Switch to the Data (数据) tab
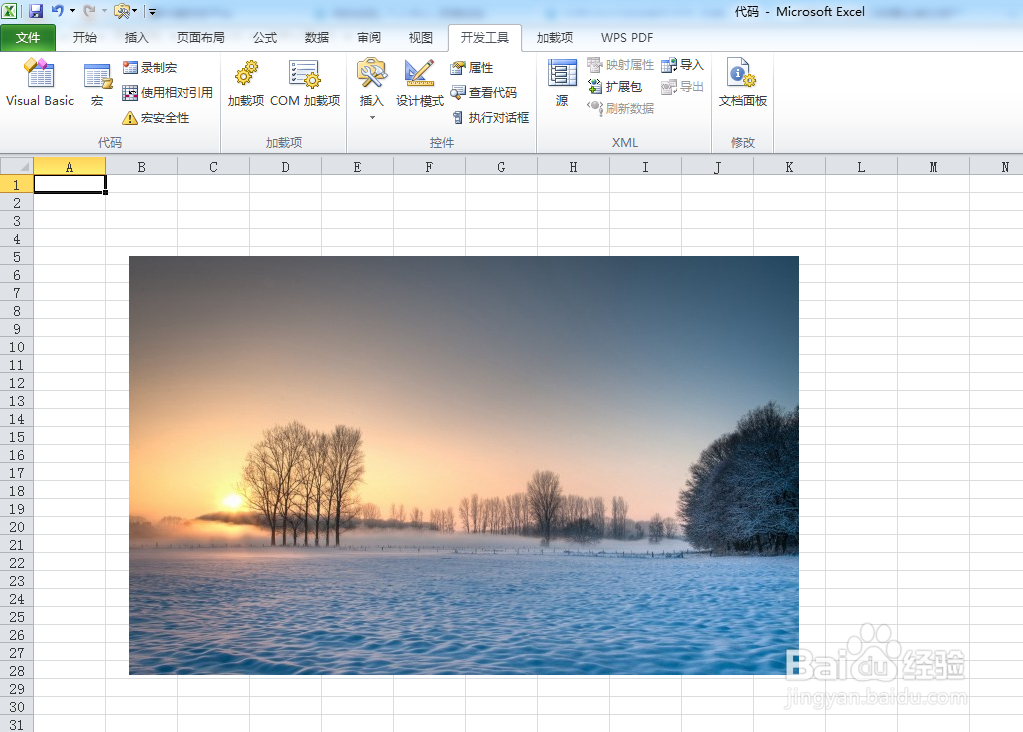The height and width of the screenshot is (732, 1023). 317,38
